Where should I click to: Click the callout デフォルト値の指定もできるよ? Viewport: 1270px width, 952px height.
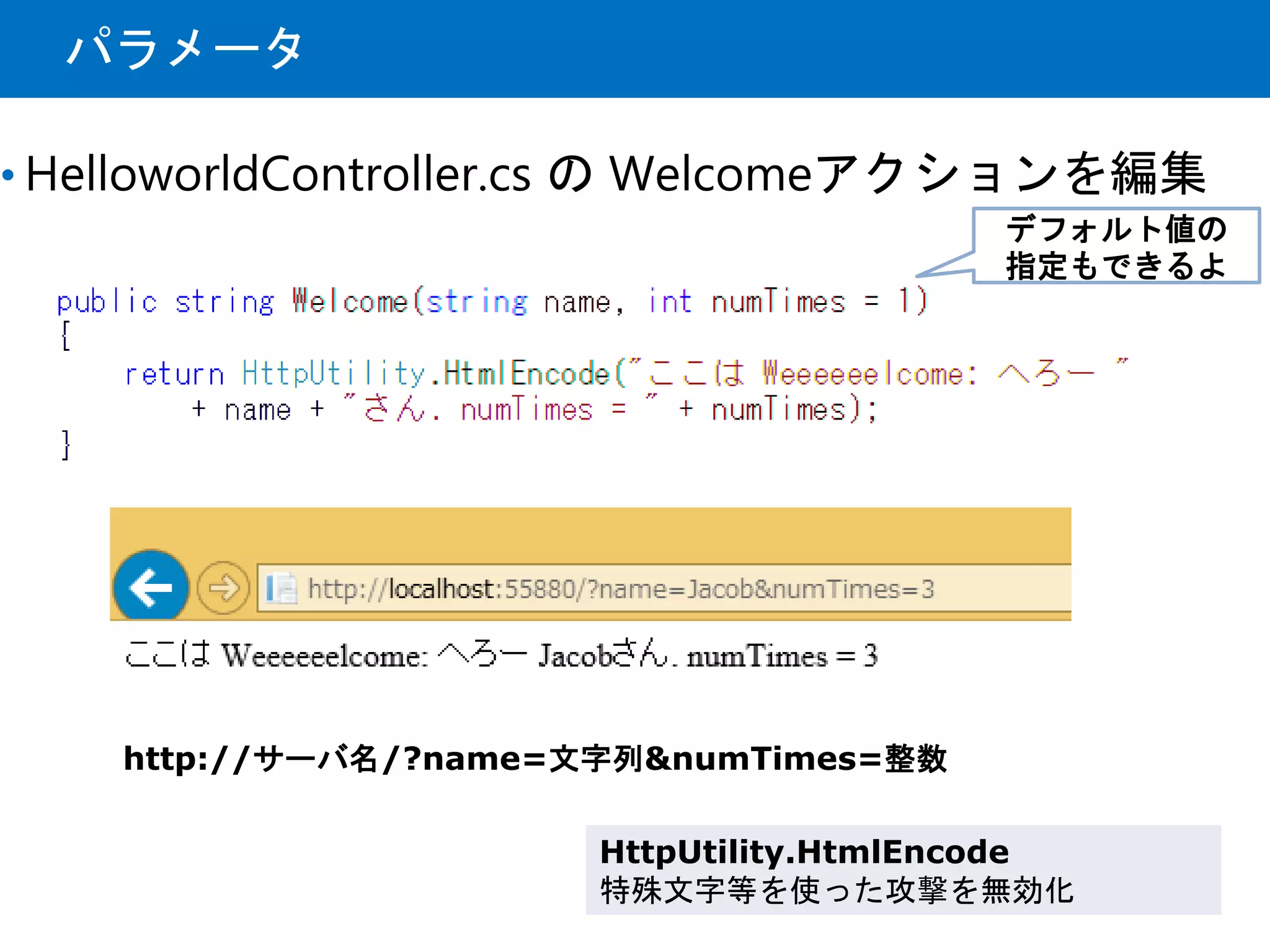[1116, 247]
